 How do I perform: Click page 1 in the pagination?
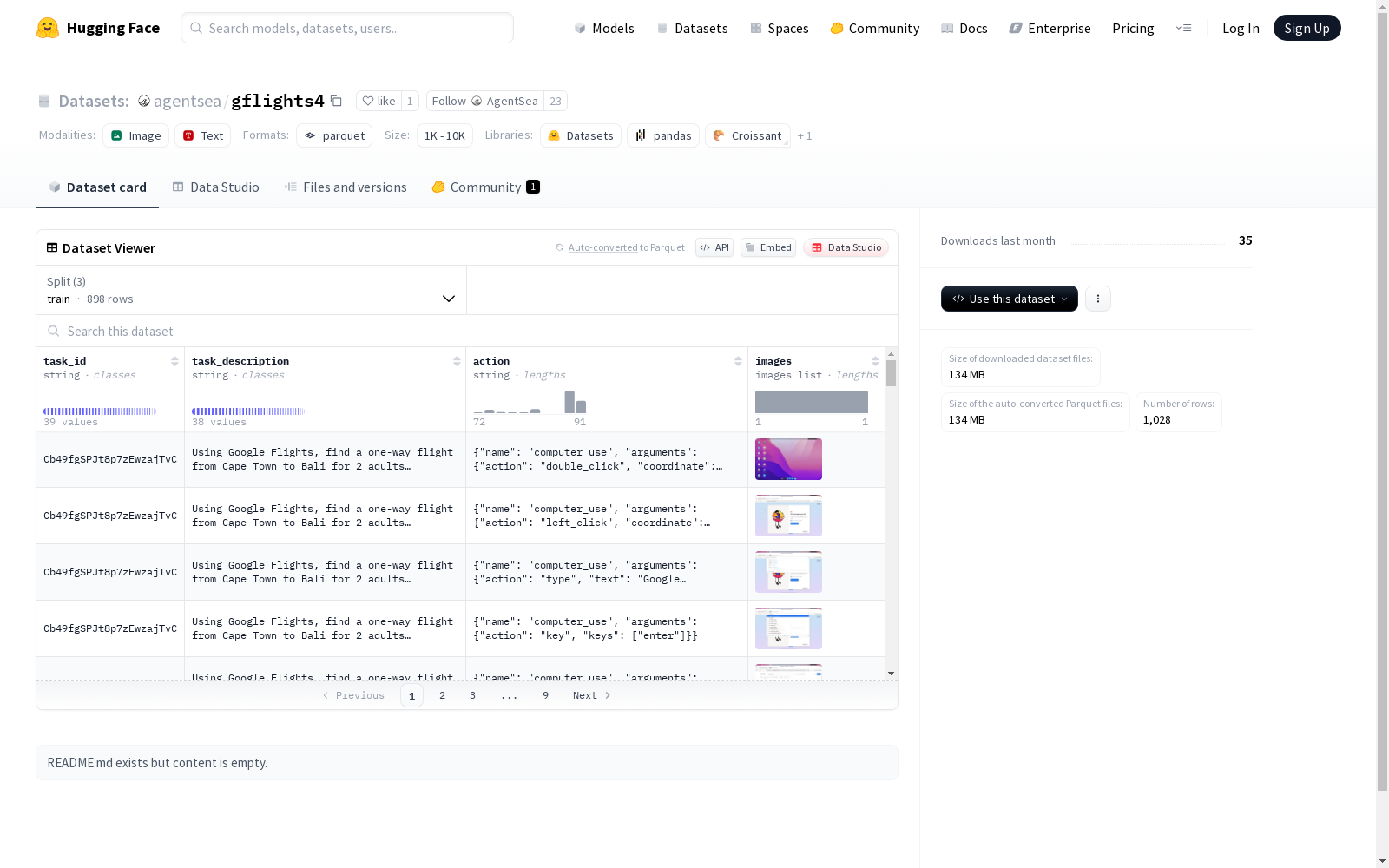pos(411,695)
